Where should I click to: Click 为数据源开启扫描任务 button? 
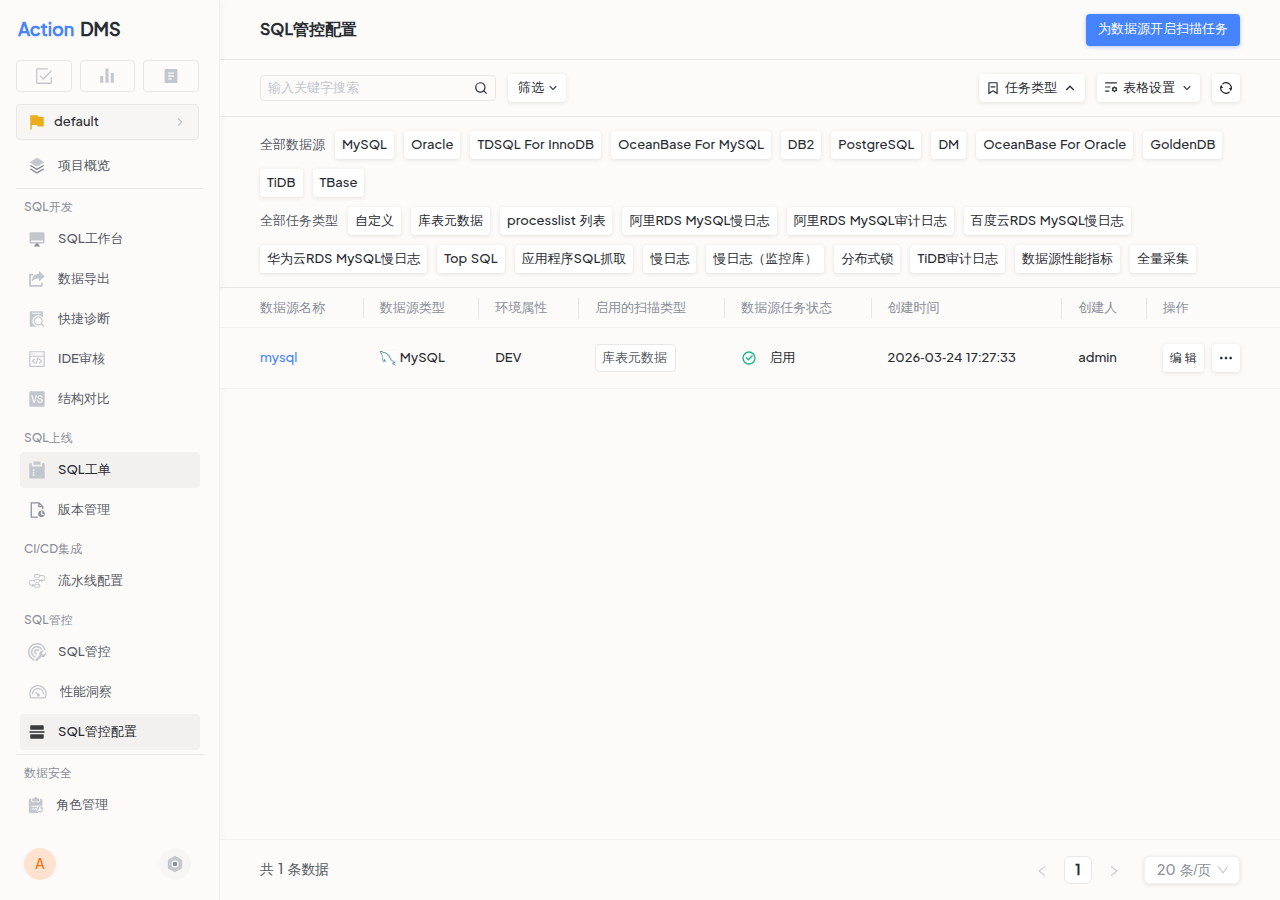(x=1162, y=30)
